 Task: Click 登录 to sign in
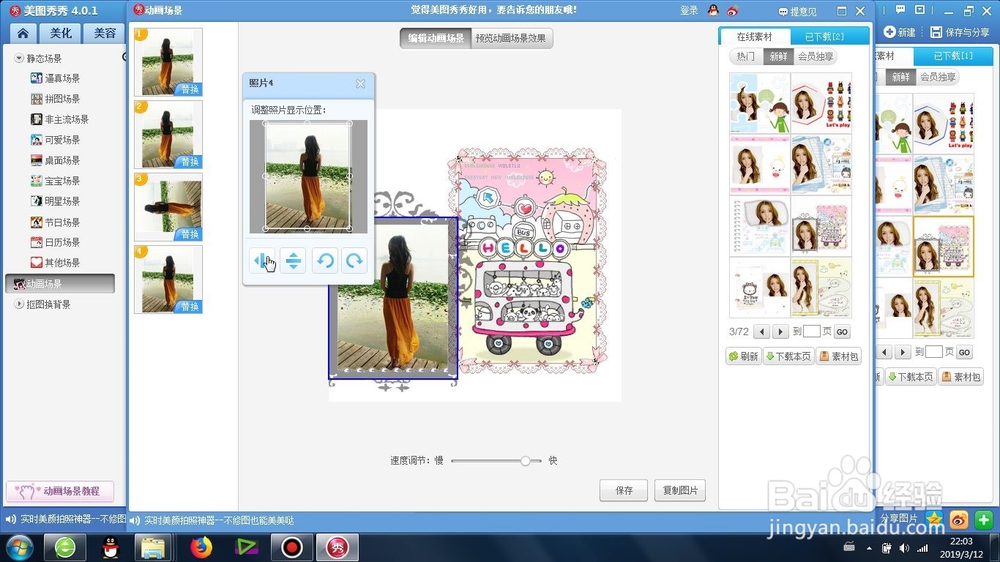[689, 11]
